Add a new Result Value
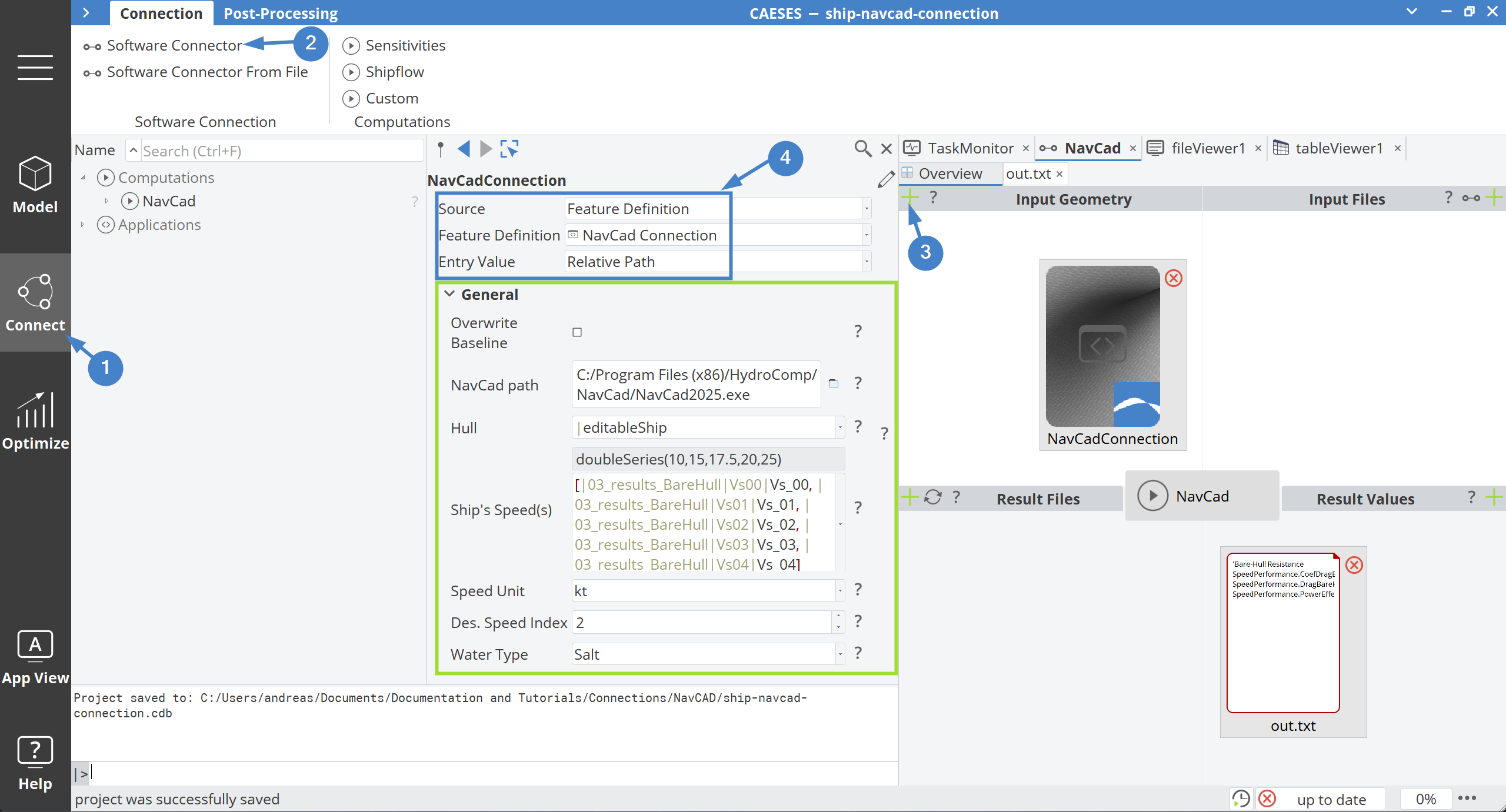This screenshot has width=1506, height=812. click(1494, 497)
